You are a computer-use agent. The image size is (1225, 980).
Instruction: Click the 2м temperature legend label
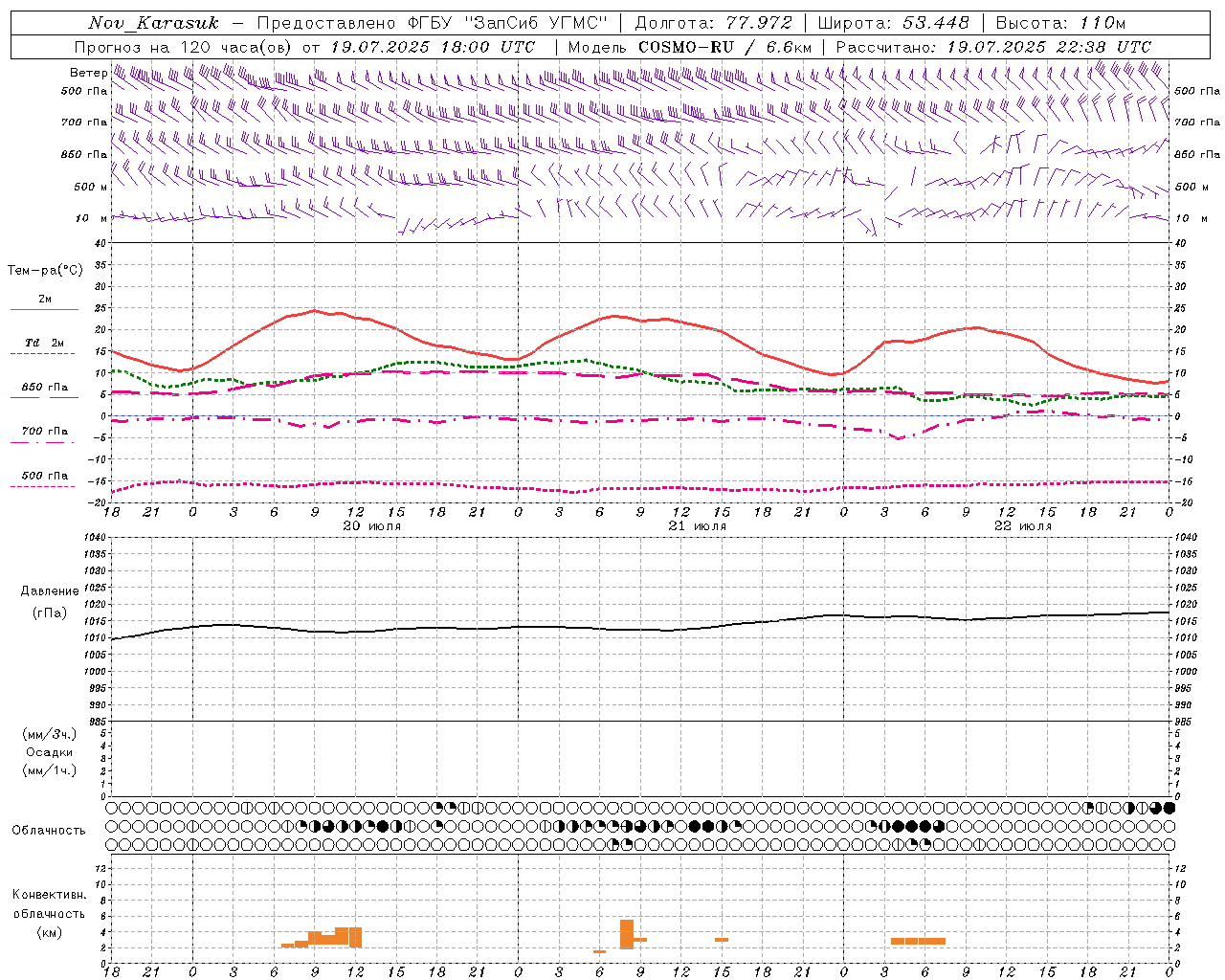point(45,300)
